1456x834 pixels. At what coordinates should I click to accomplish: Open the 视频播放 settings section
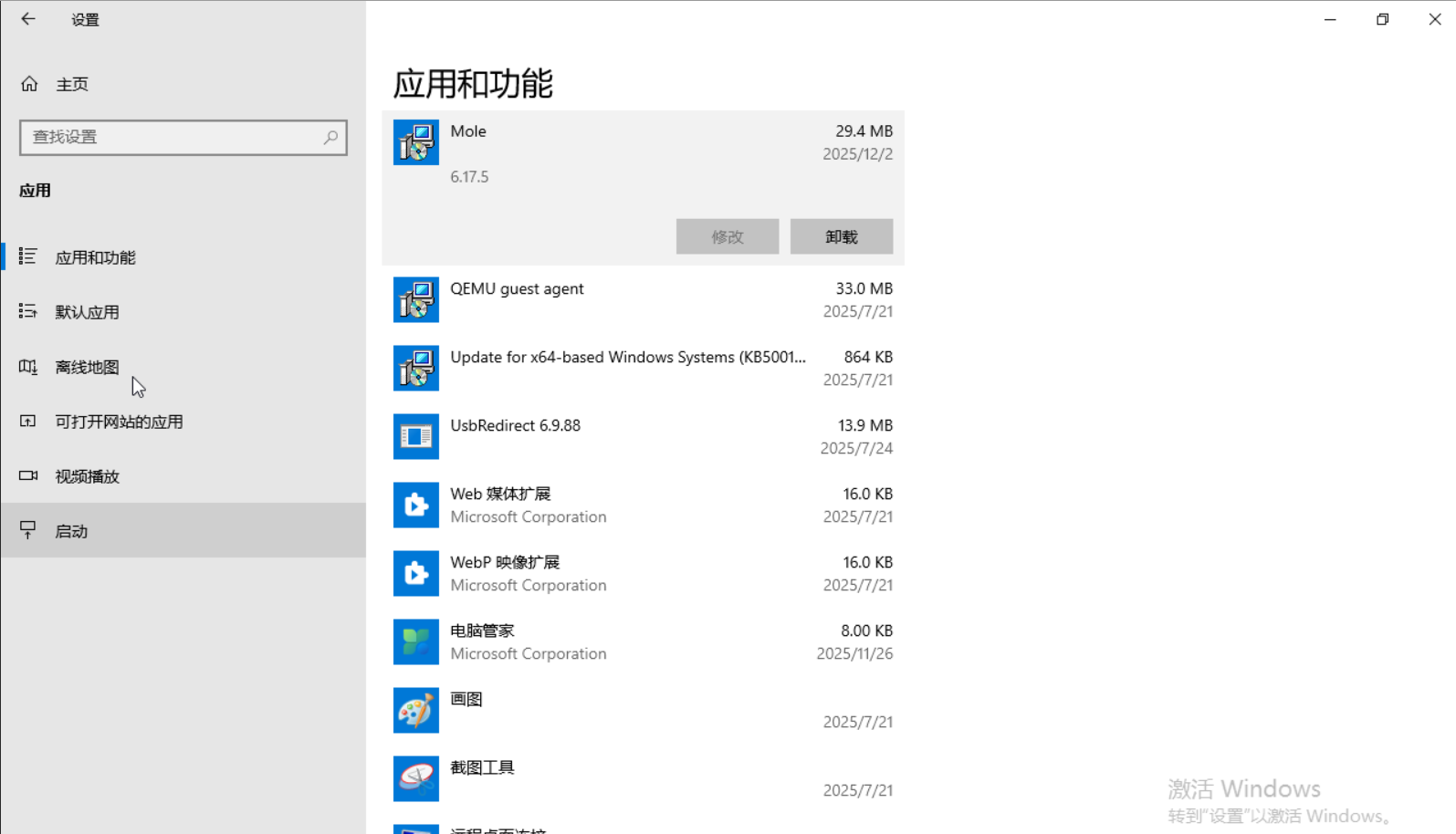[87, 476]
